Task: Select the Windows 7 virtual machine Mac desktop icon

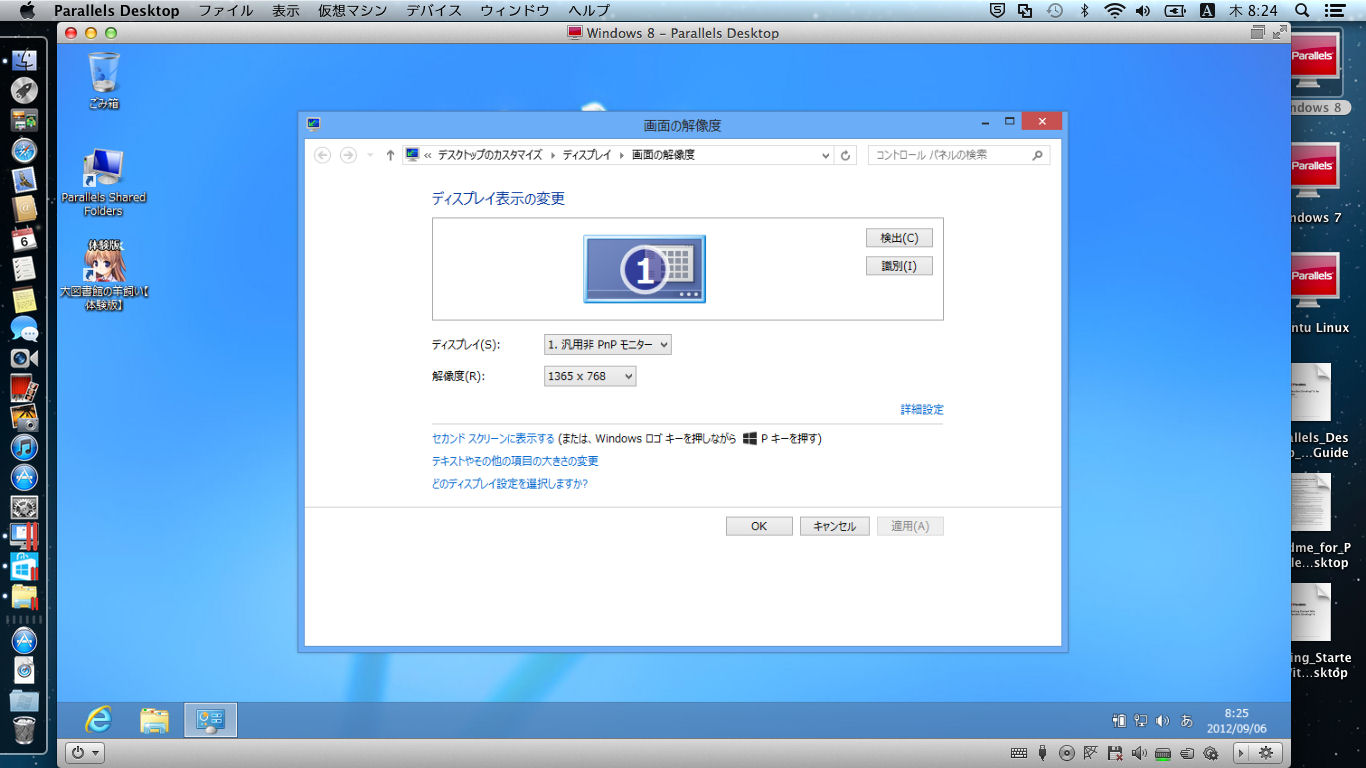Action: click(x=1314, y=185)
